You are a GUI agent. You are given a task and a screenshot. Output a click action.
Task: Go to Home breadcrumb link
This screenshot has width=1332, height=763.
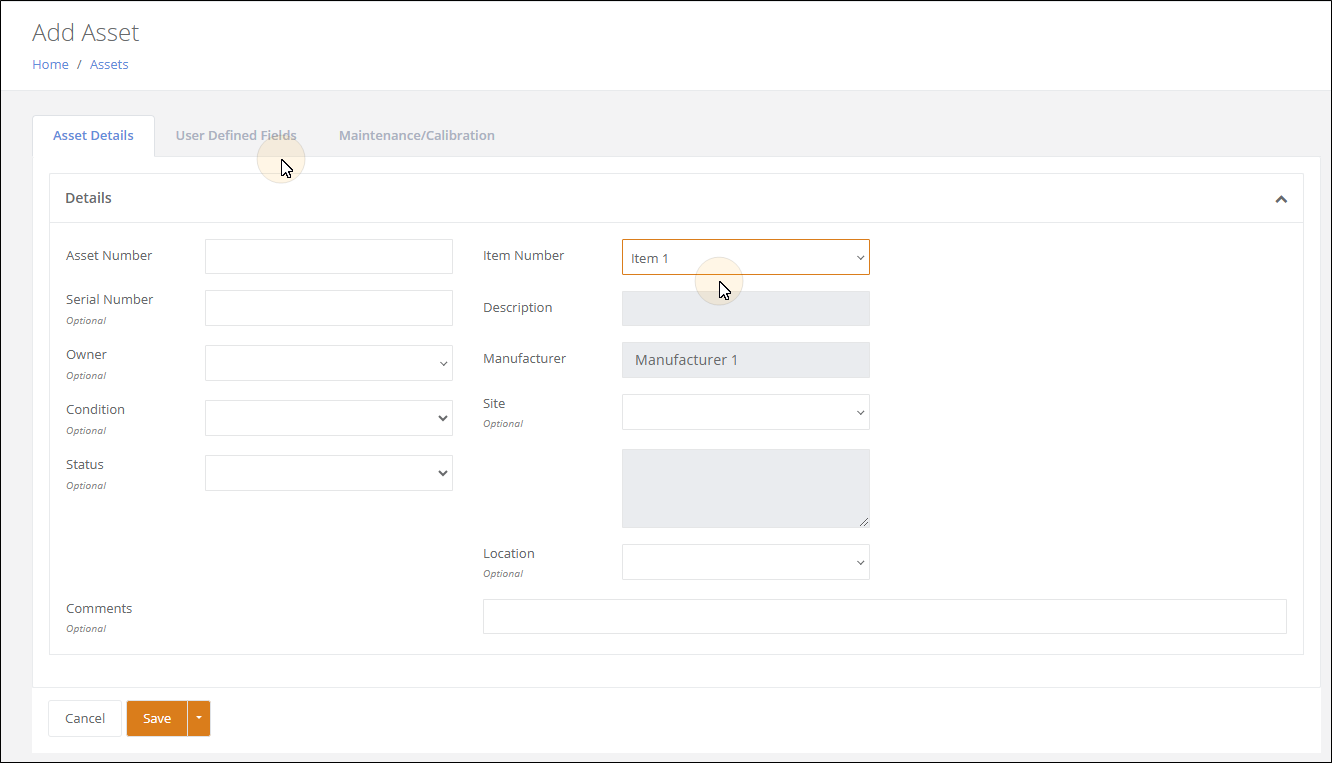click(50, 64)
